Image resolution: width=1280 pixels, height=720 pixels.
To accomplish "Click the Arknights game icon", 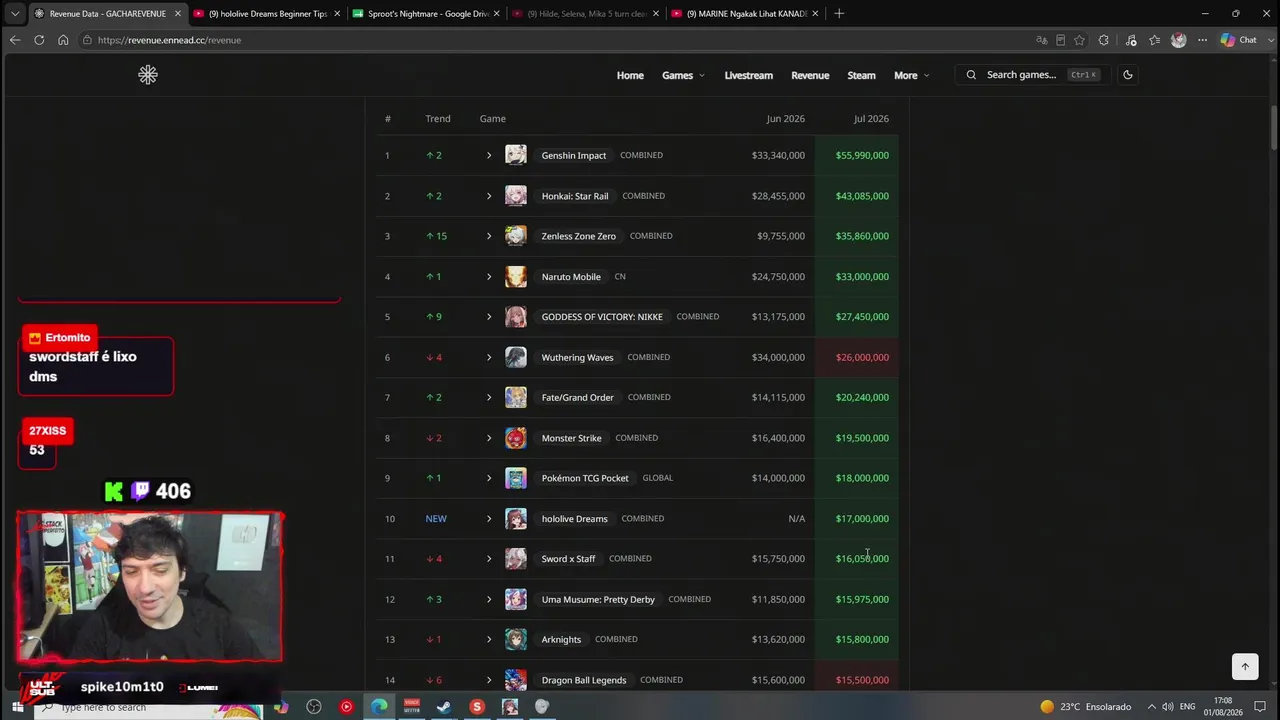I will coord(516,640).
